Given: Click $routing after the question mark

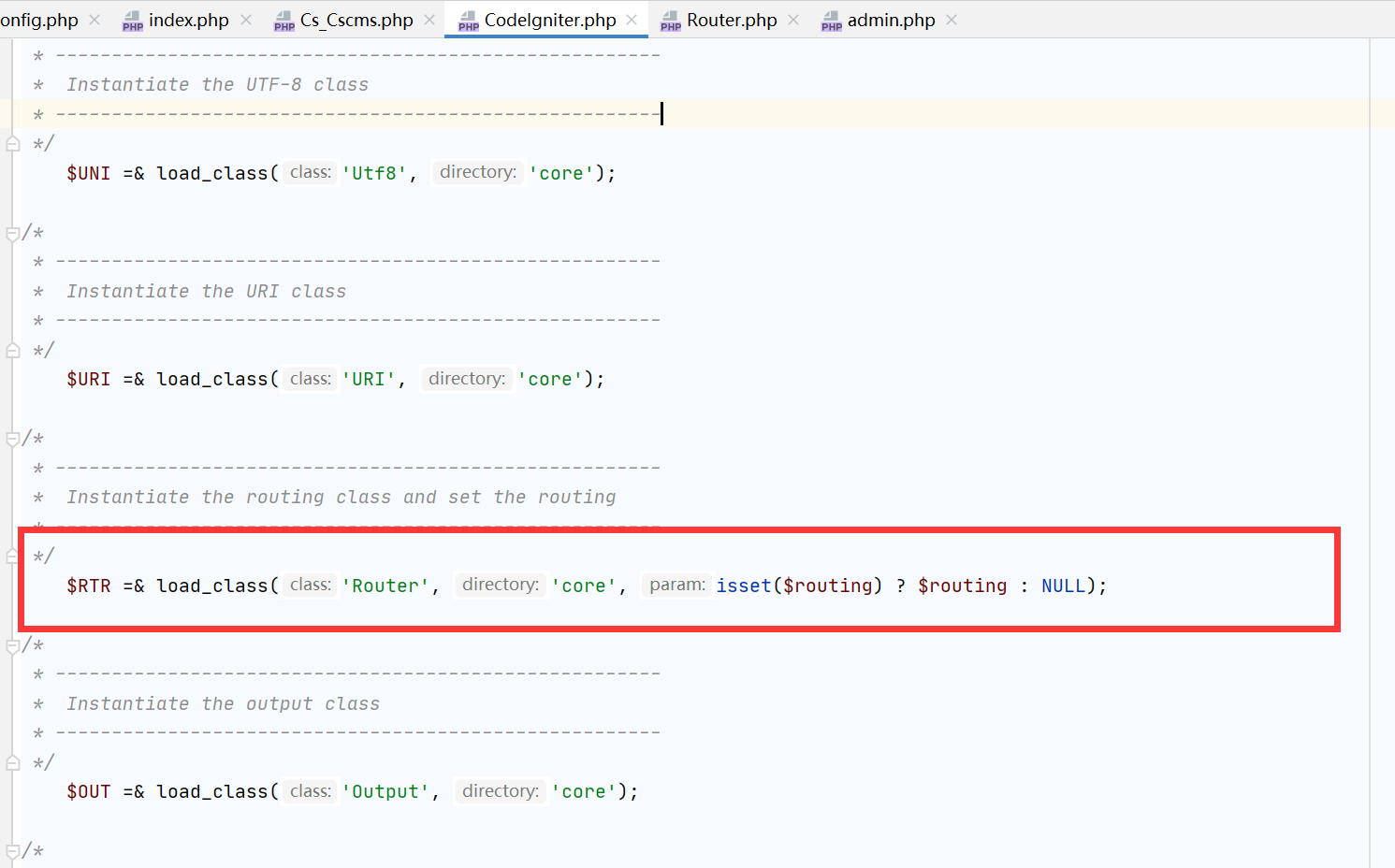Looking at the screenshot, I should coord(963,586).
